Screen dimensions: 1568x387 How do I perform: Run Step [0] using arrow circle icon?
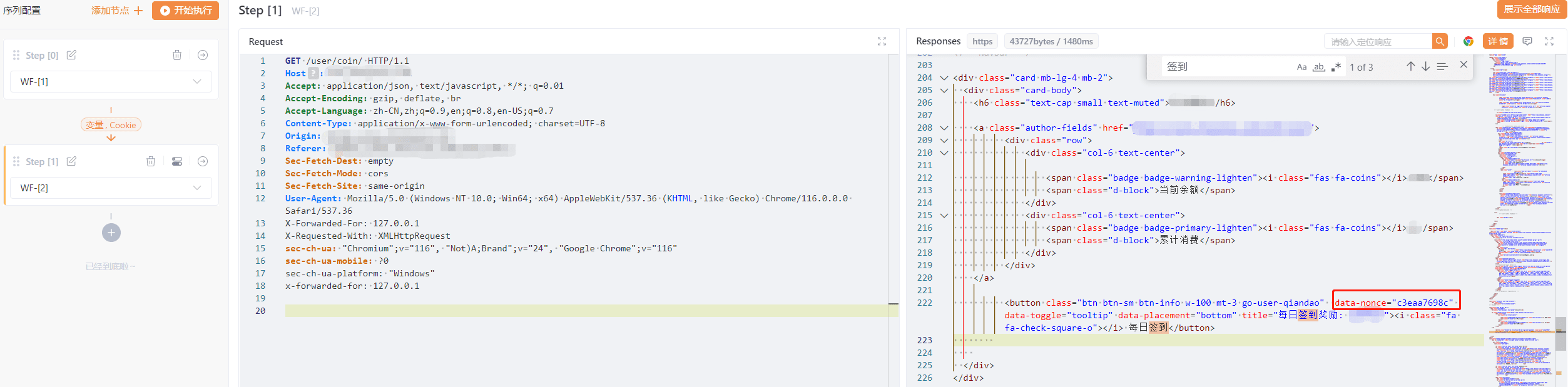click(203, 55)
